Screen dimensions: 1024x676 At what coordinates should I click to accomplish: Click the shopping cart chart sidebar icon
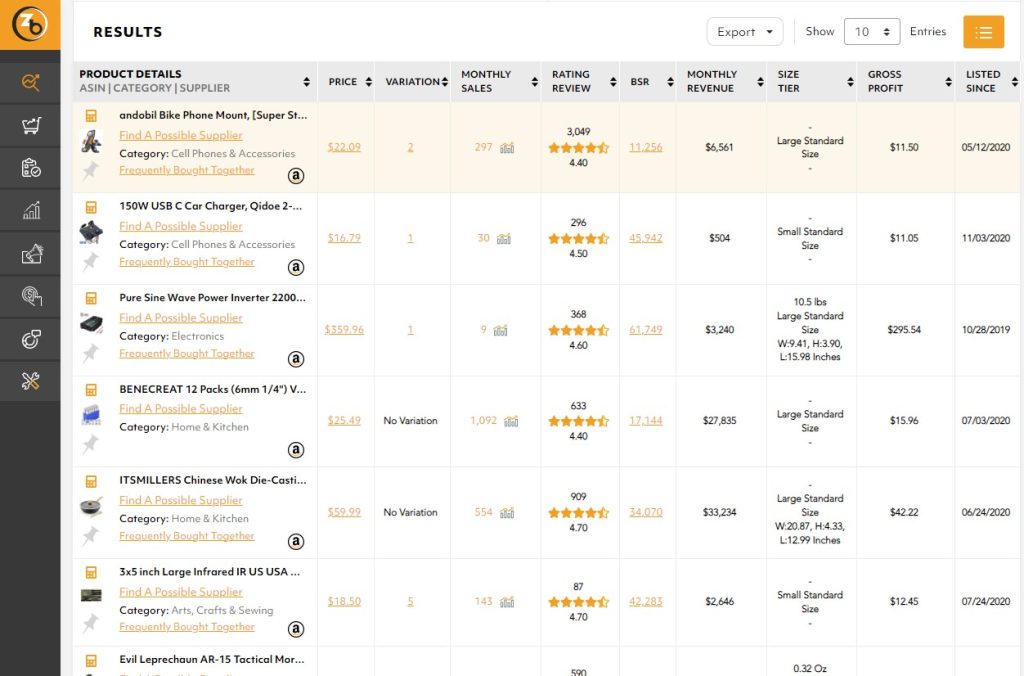pyautogui.click(x=30, y=126)
